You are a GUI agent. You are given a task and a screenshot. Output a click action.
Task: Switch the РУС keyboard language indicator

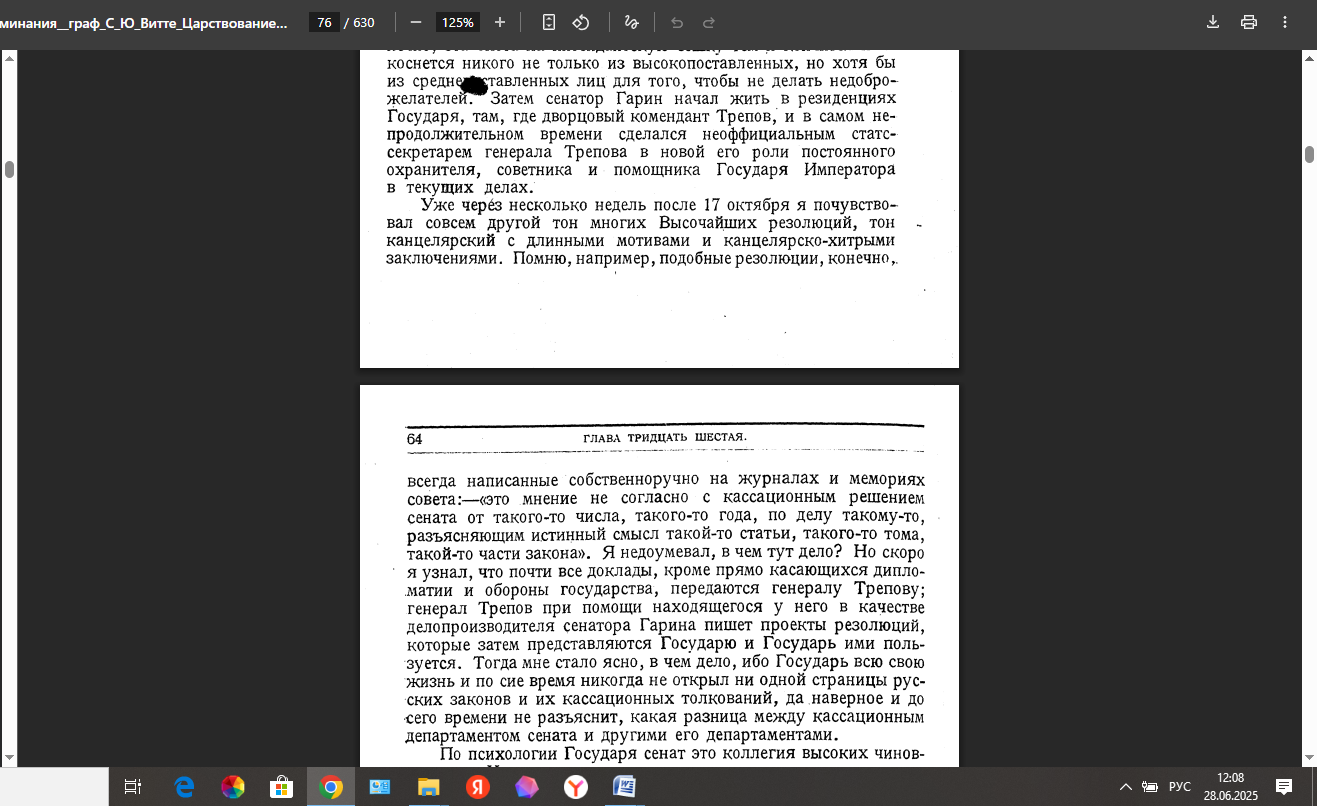click(1180, 787)
